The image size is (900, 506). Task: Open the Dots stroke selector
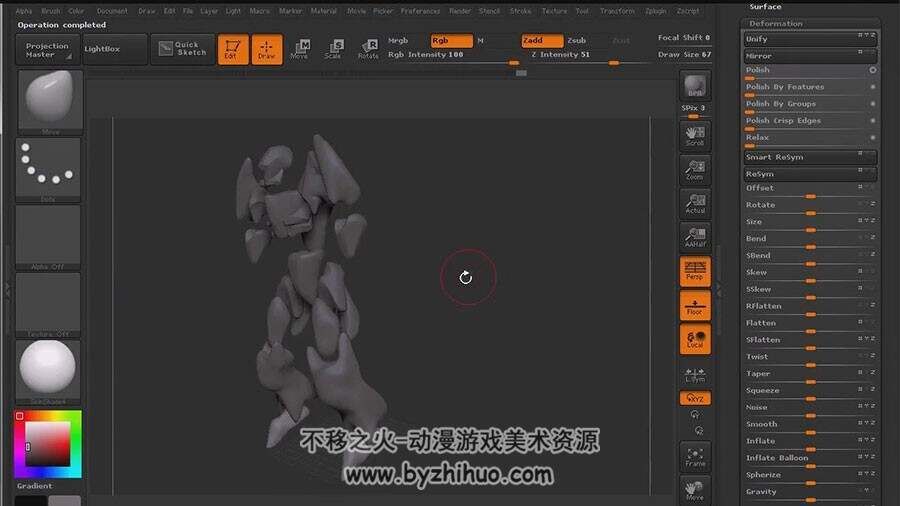[x=48, y=169]
